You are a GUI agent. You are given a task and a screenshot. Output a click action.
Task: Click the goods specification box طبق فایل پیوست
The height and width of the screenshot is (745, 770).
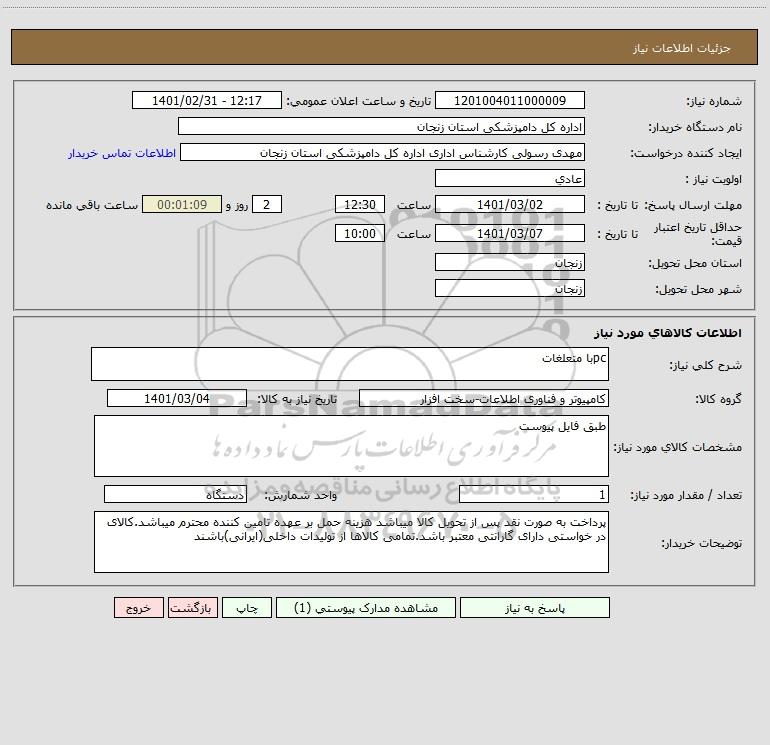[x=351, y=446]
